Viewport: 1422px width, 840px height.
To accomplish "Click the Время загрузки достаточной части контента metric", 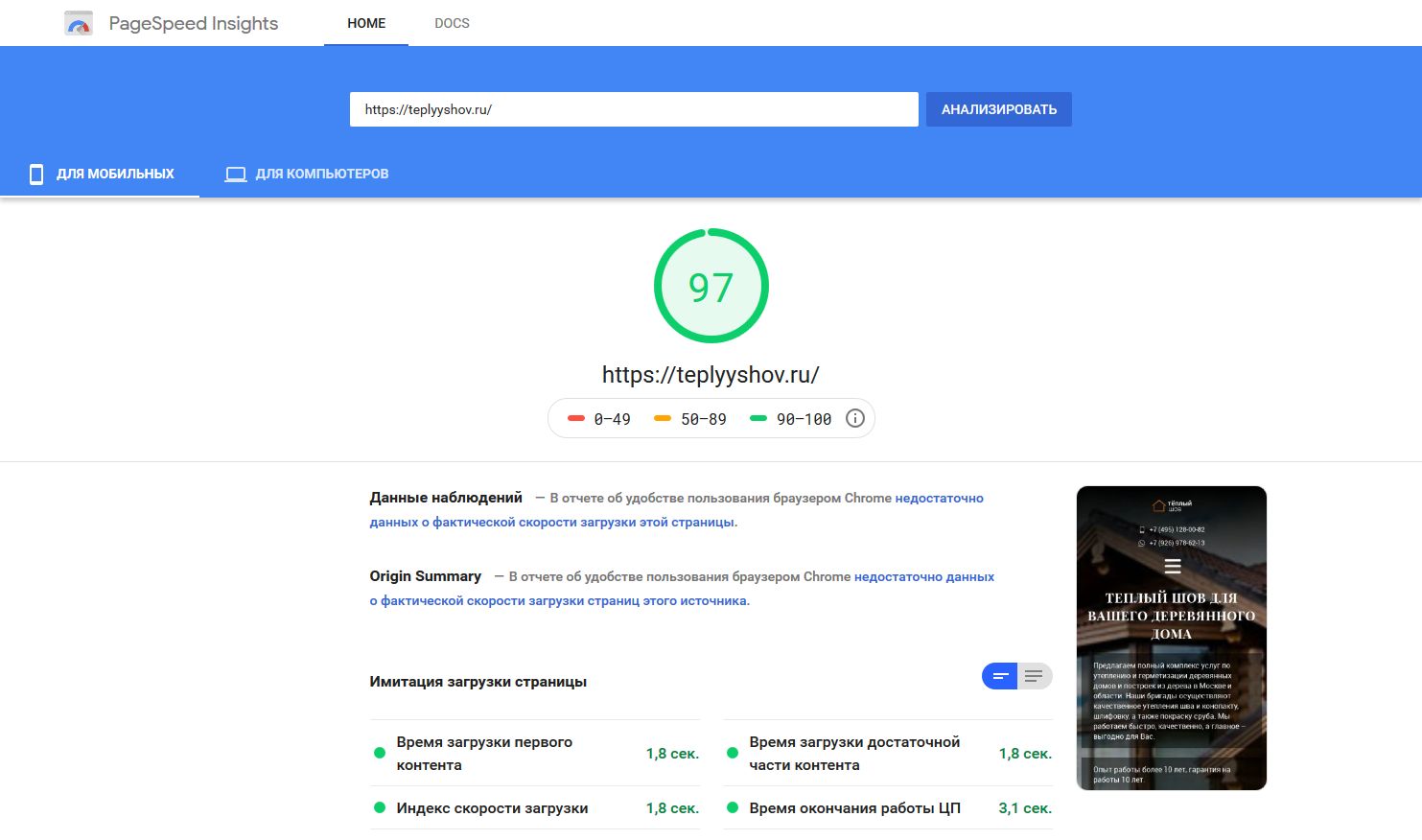I will (x=888, y=754).
